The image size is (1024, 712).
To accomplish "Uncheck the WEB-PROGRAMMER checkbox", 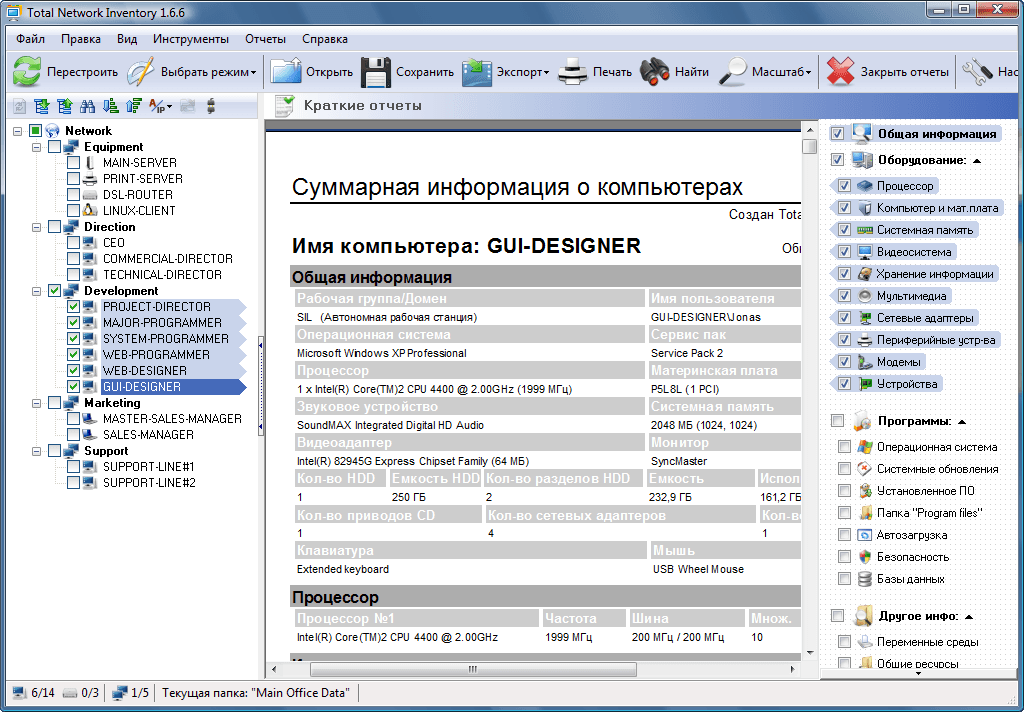I will [x=73, y=355].
